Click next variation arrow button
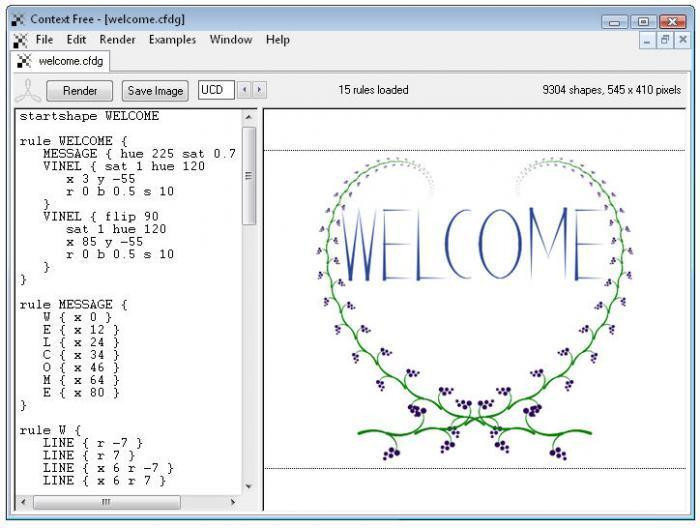700x528 pixels. tap(259, 90)
